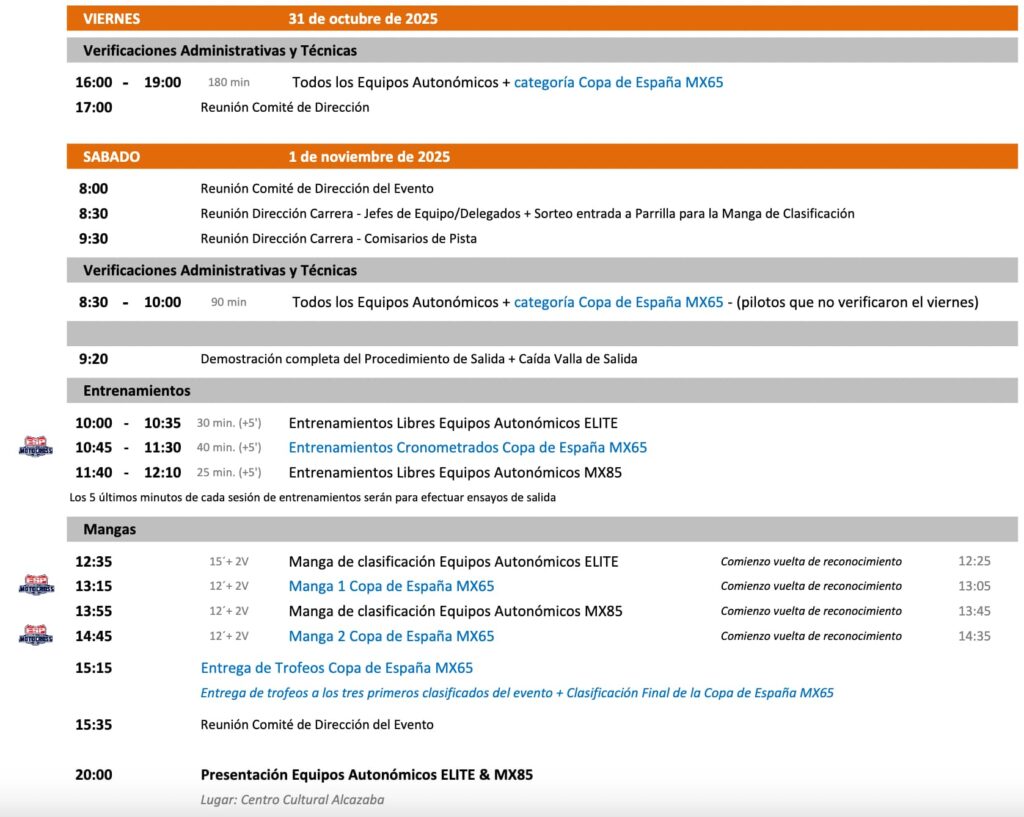The width and height of the screenshot is (1024, 817).
Task: Open 'Entrega de Trofeos Copa de España MX65'
Action: click(336, 668)
